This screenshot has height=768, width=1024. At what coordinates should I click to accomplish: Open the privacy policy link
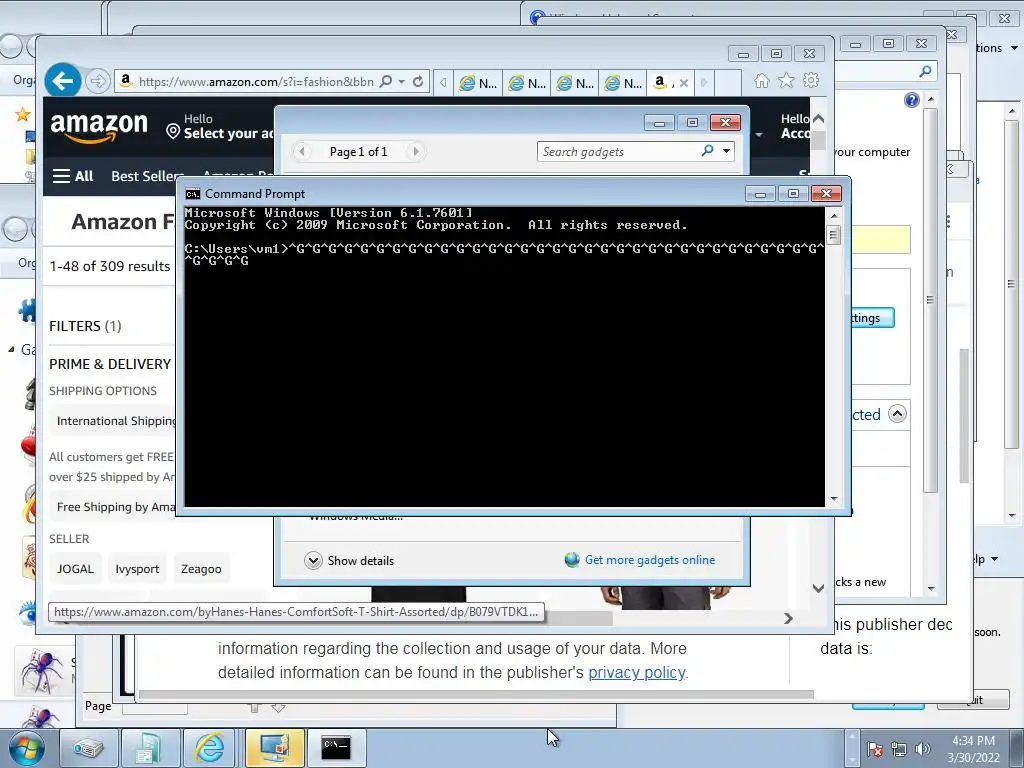tap(637, 672)
